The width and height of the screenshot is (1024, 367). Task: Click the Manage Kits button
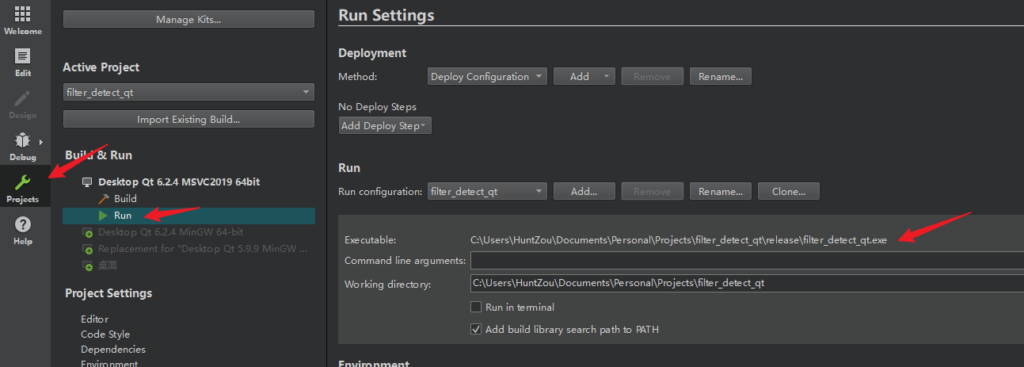tap(189, 20)
